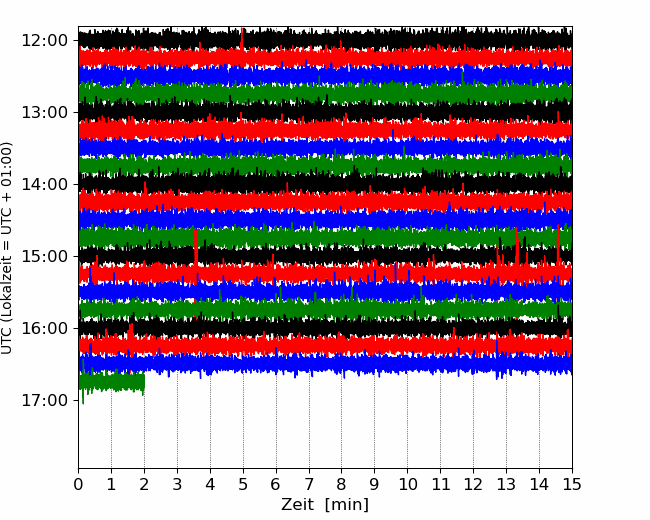Click the x-axis tick label 4
Screen dimensions: 650x520
[x=210, y=484]
